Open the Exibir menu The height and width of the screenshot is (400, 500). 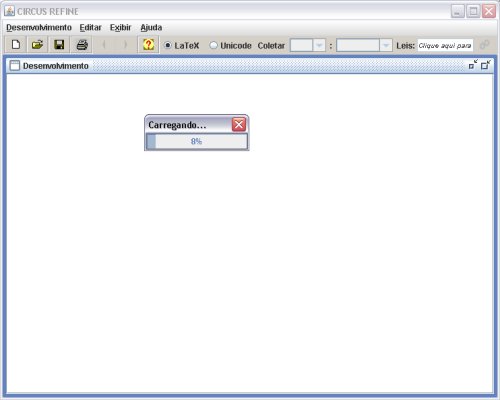tap(121, 27)
